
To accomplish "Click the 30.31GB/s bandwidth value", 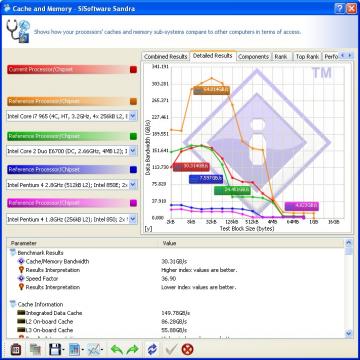I will pos(174,261).
